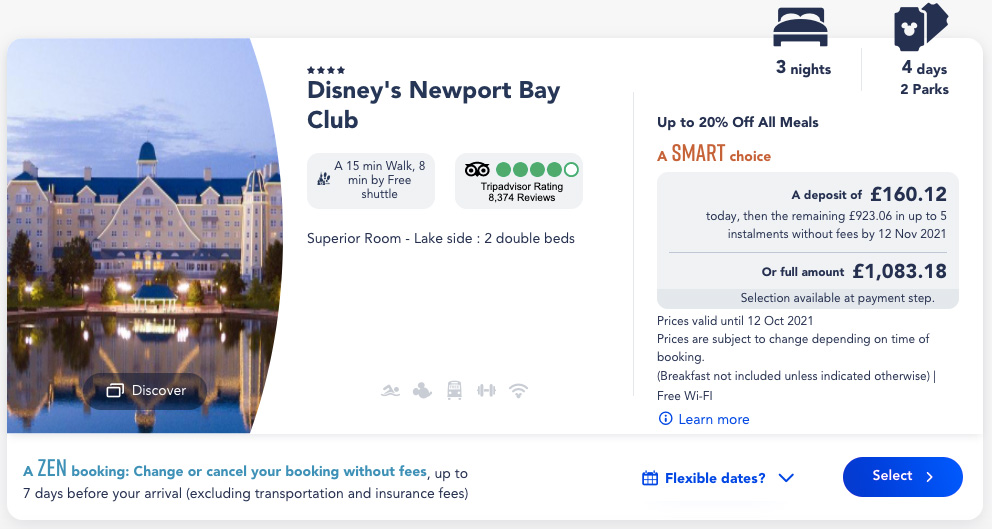Click the bed icon above 3 nights
Image resolution: width=992 pixels, height=529 pixels.
(x=800, y=27)
